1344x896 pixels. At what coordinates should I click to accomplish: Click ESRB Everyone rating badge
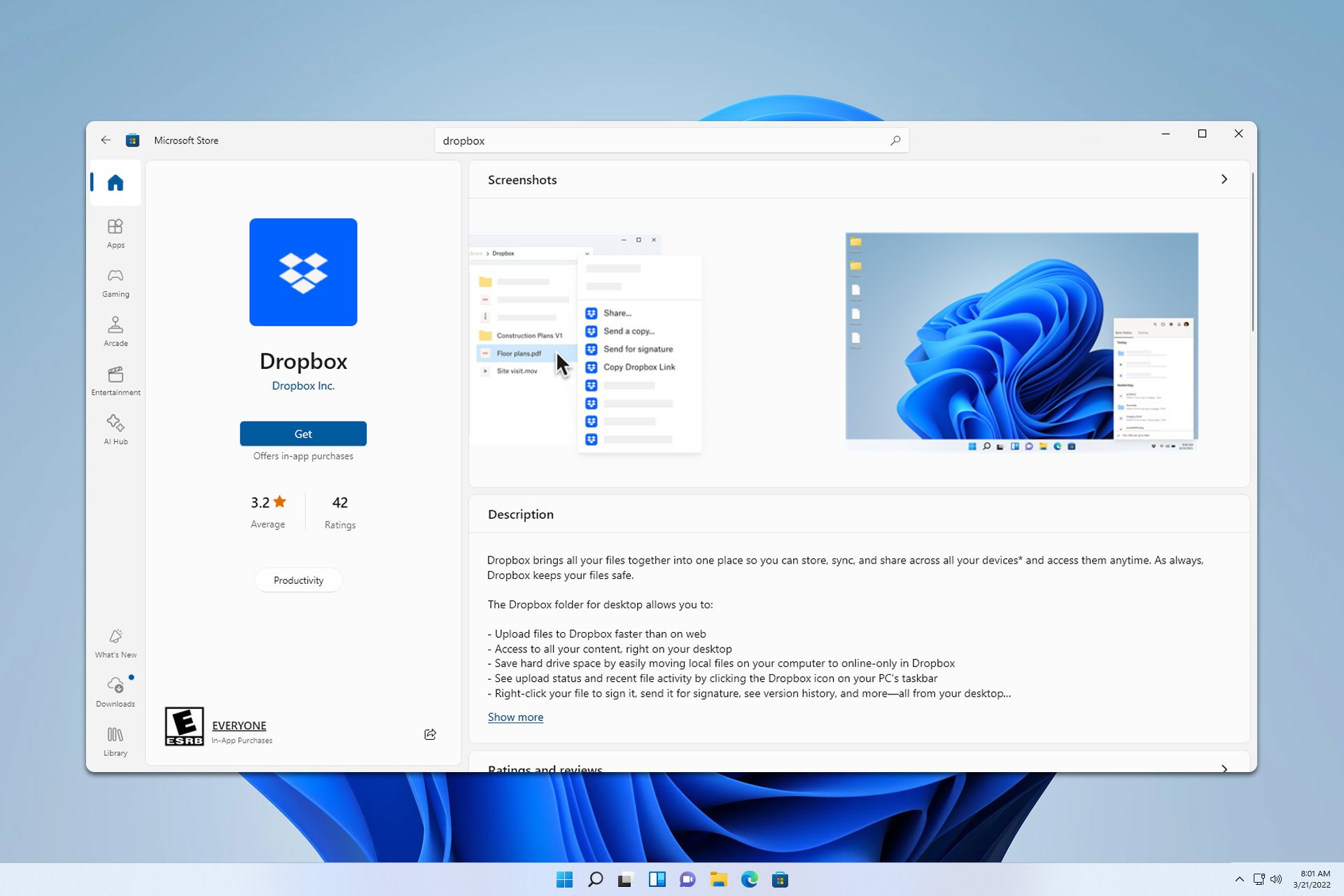[x=183, y=729]
